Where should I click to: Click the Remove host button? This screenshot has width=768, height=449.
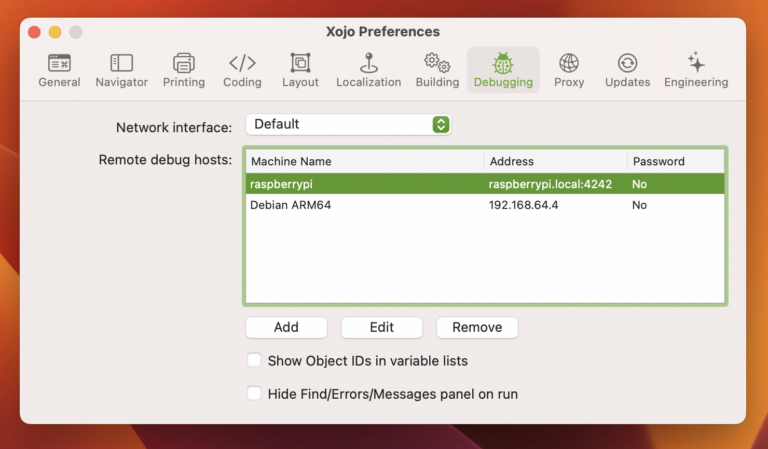[477, 327]
